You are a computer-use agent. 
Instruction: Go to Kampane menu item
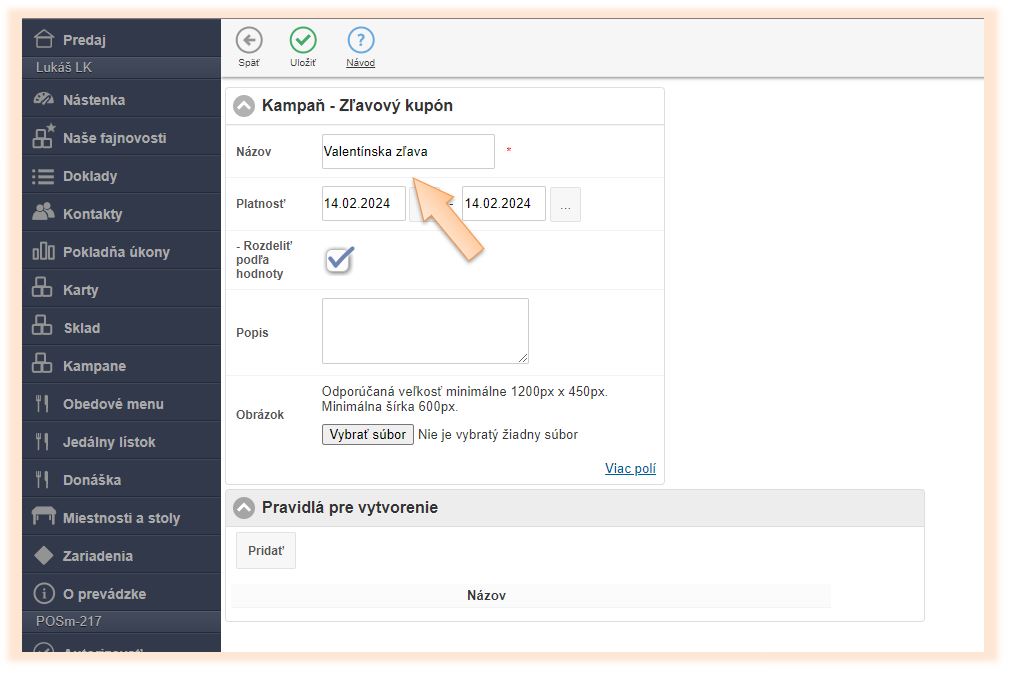pyautogui.click(x=94, y=366)
